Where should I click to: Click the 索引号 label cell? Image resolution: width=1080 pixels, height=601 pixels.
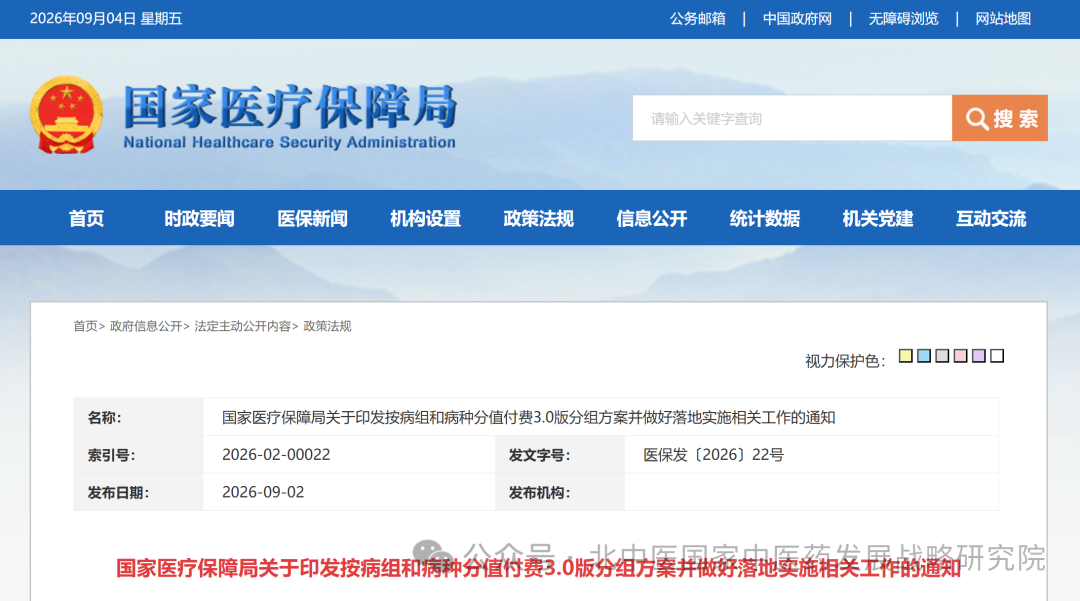138,455
